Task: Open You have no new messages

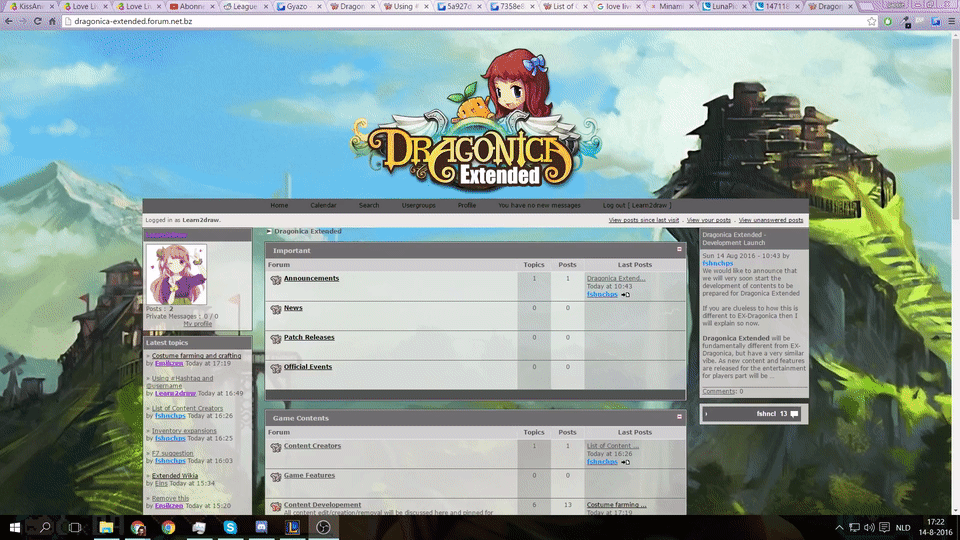Action: point(539,206)
